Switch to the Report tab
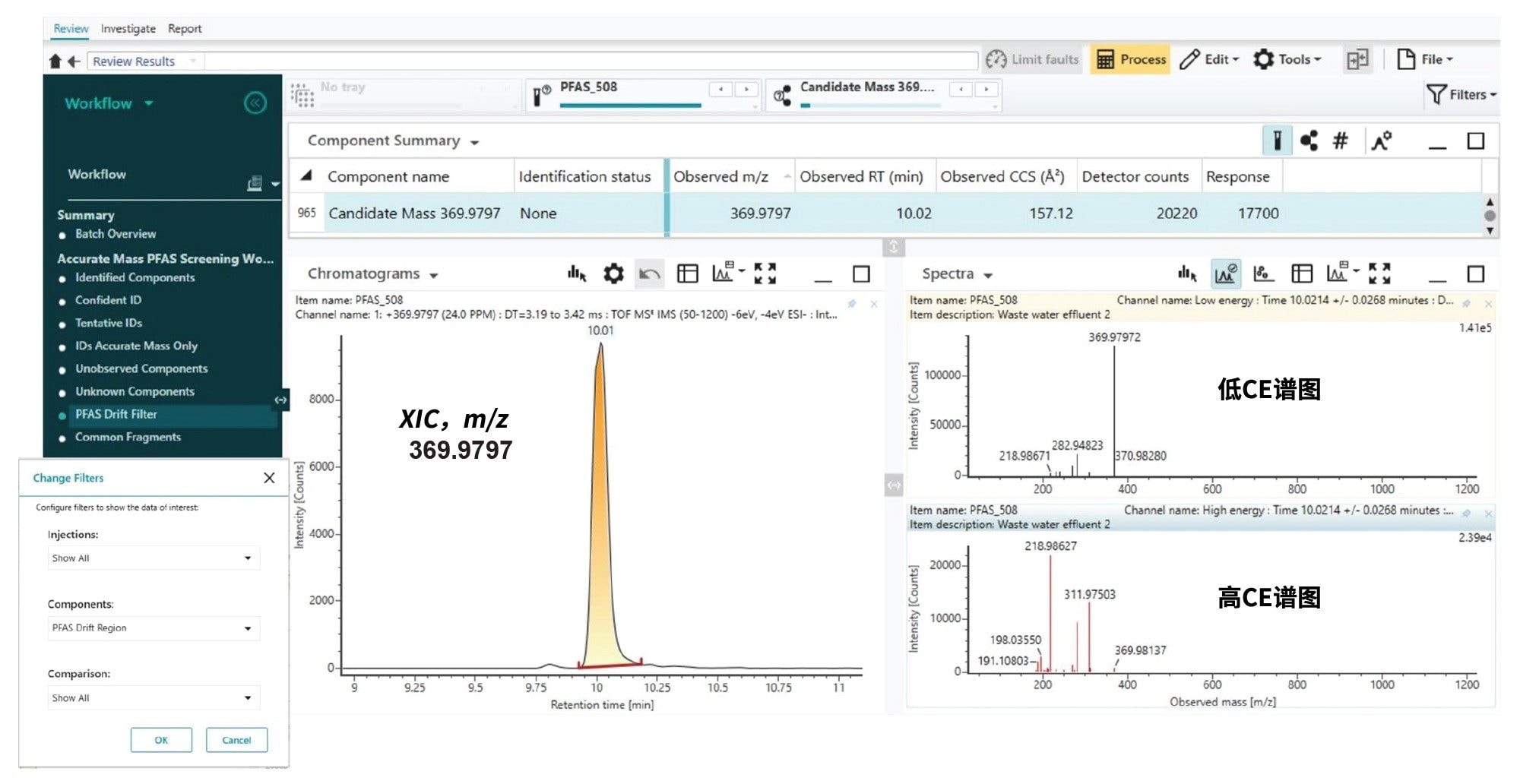Image resolution: width=1520 pixels, height=784 pixels. pos(185,29)
